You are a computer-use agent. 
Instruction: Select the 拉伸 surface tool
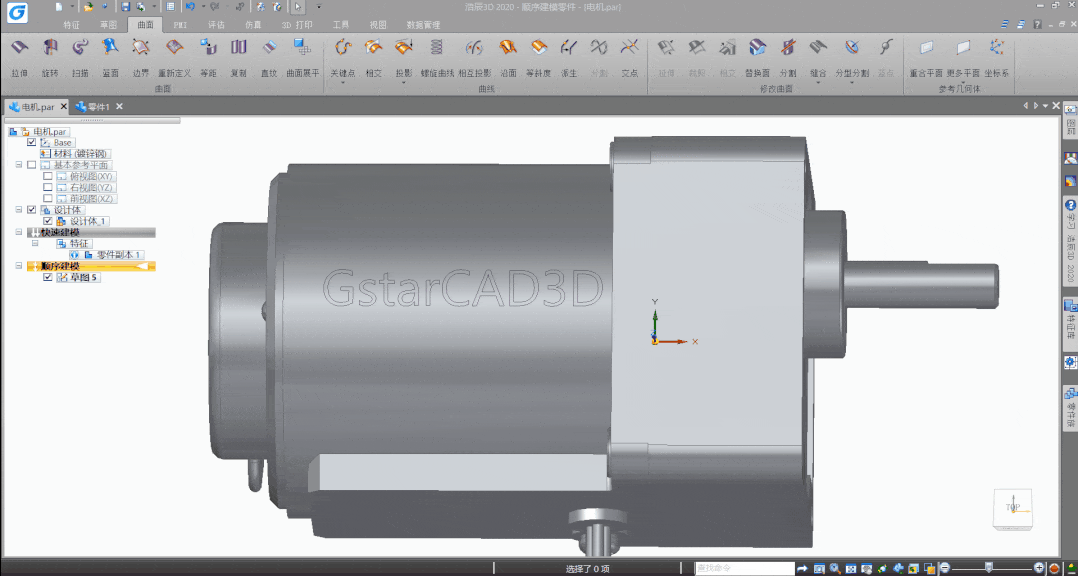coord(19,57)
